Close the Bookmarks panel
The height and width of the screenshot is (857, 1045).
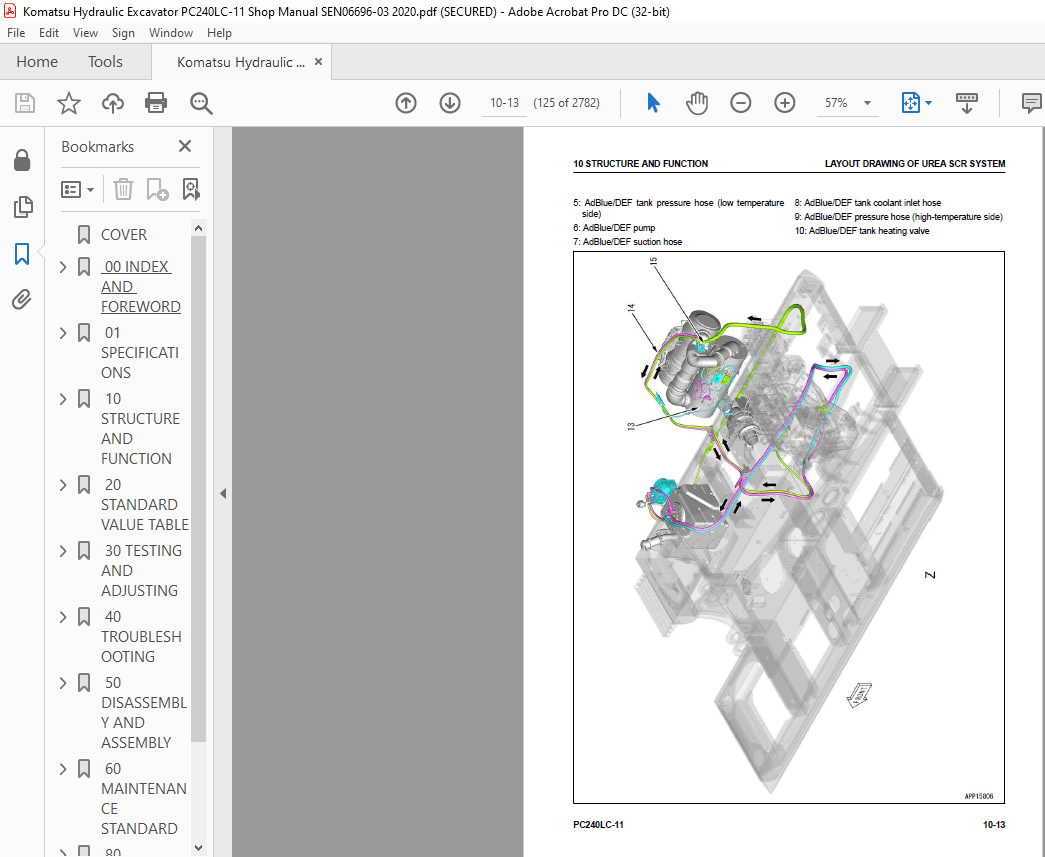click(x=185, y=146)
